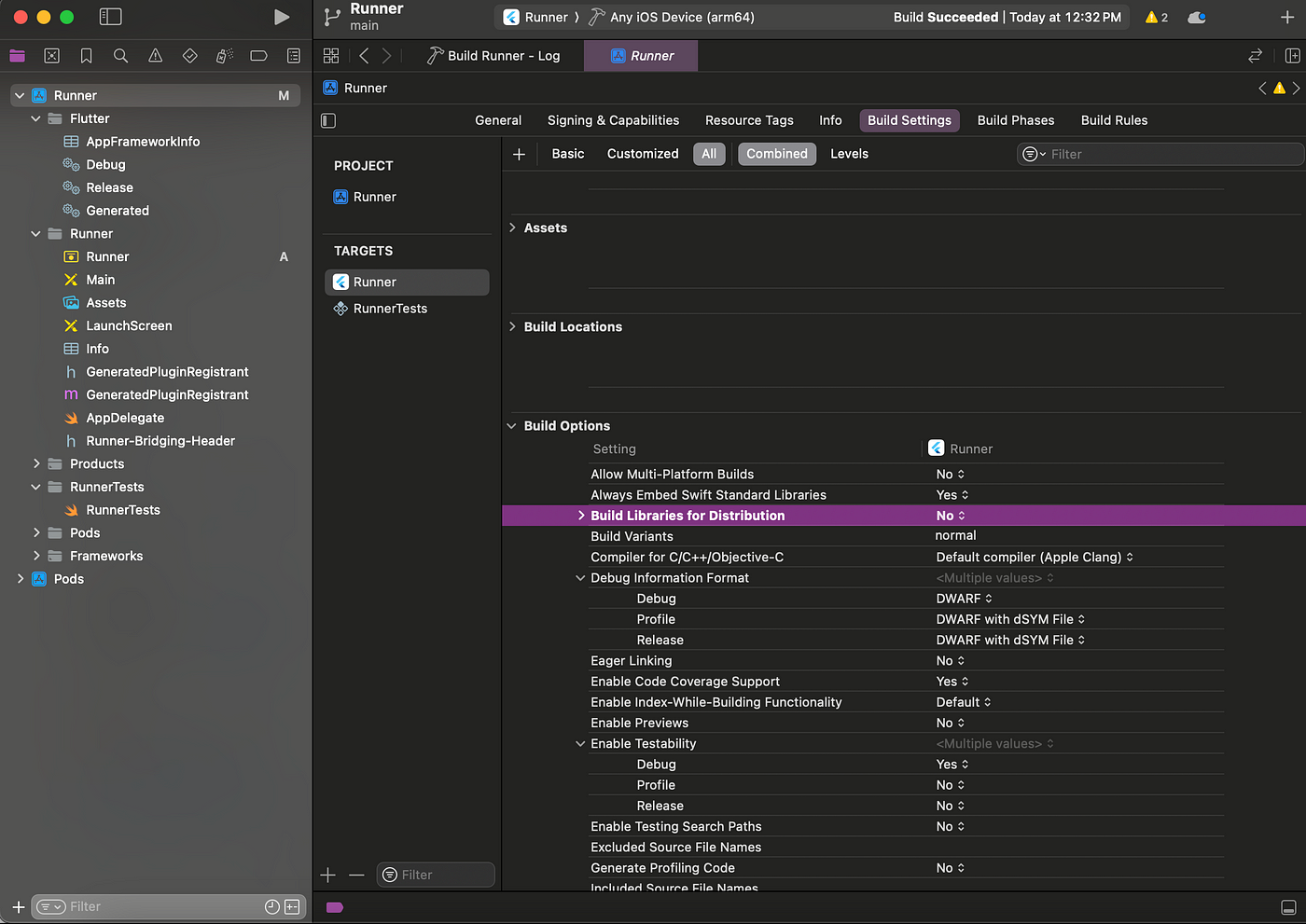Toggle the navigator sidebar visibility

click(x=110, y=17)
